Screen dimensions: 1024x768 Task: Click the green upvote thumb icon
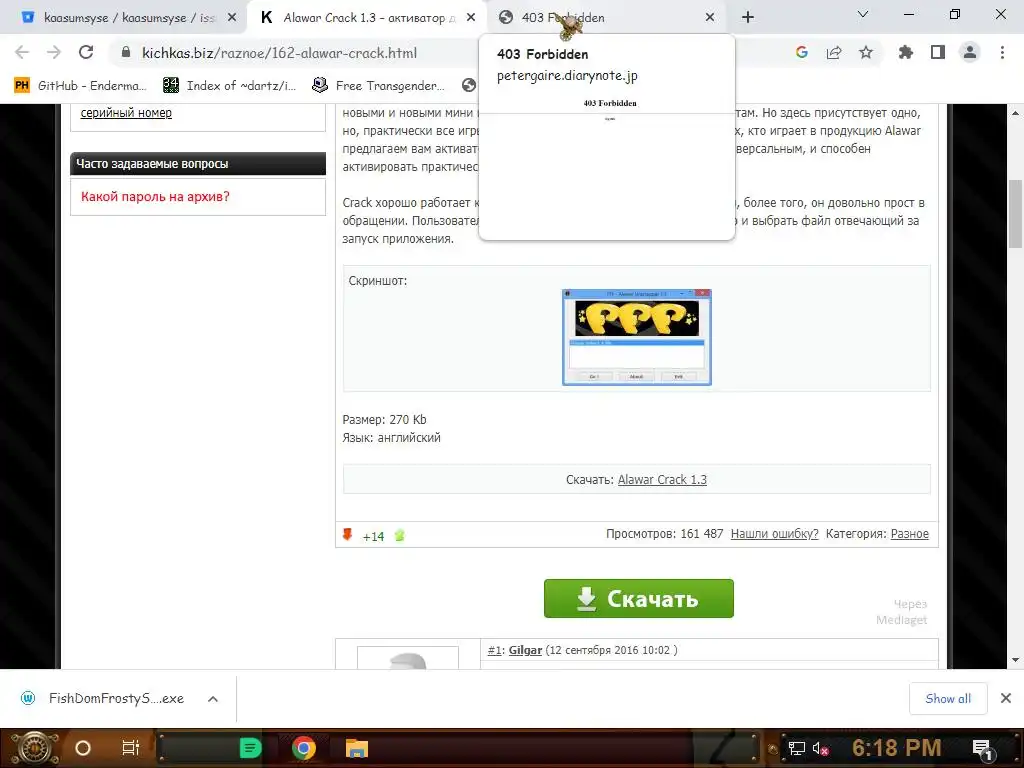click(x=399, y=536)
